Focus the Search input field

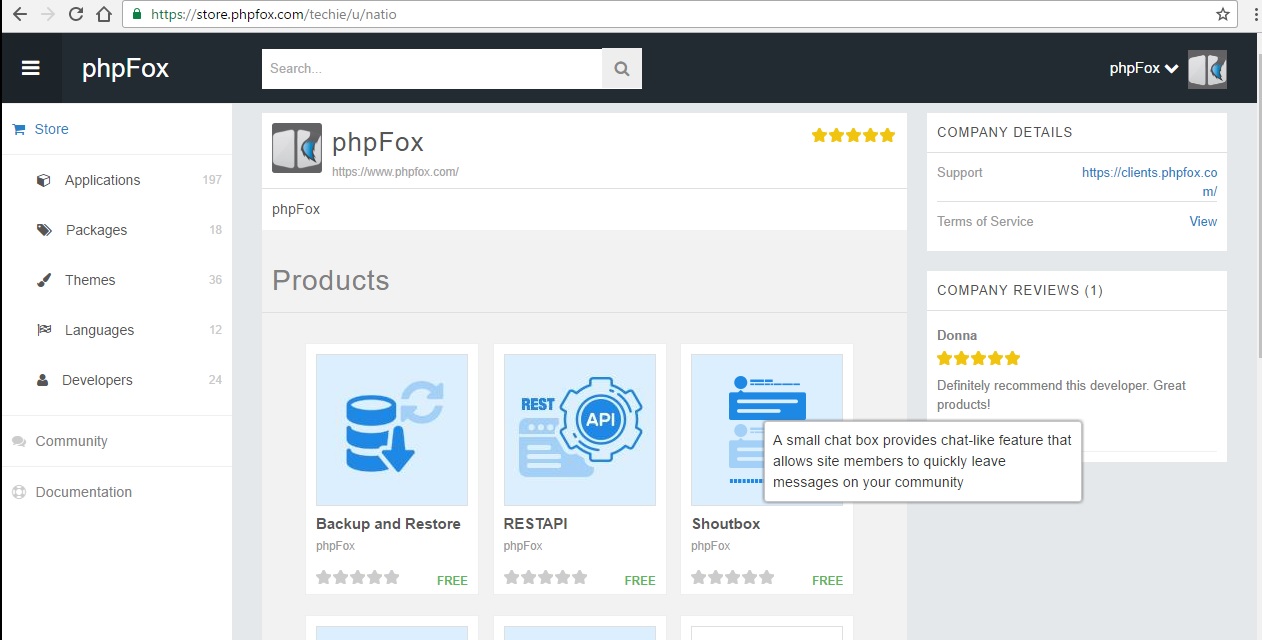coord(431,69)
